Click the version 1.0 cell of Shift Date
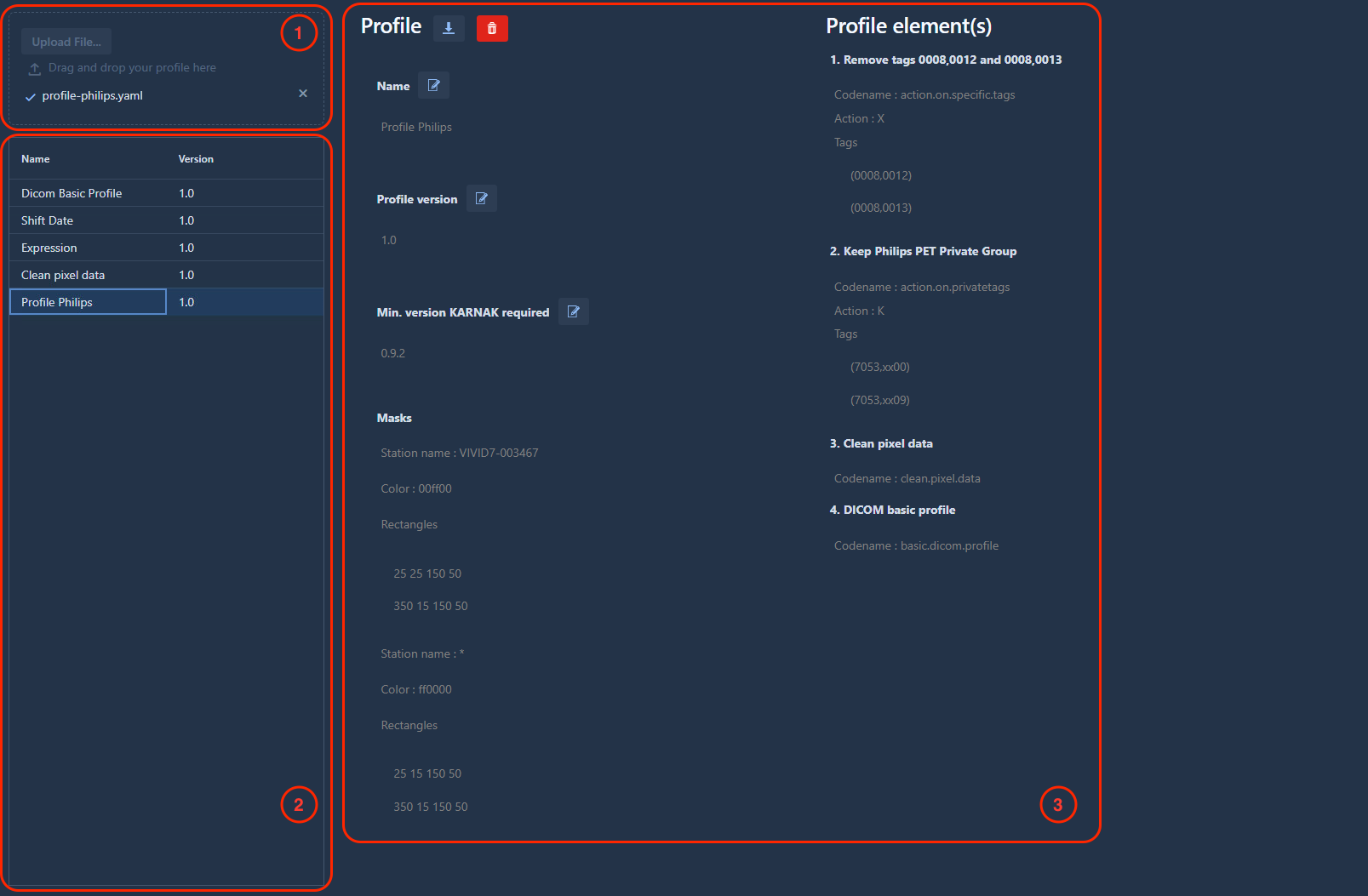The width and height of the screenshot is (1368, 896). click(x=245, y=220)
